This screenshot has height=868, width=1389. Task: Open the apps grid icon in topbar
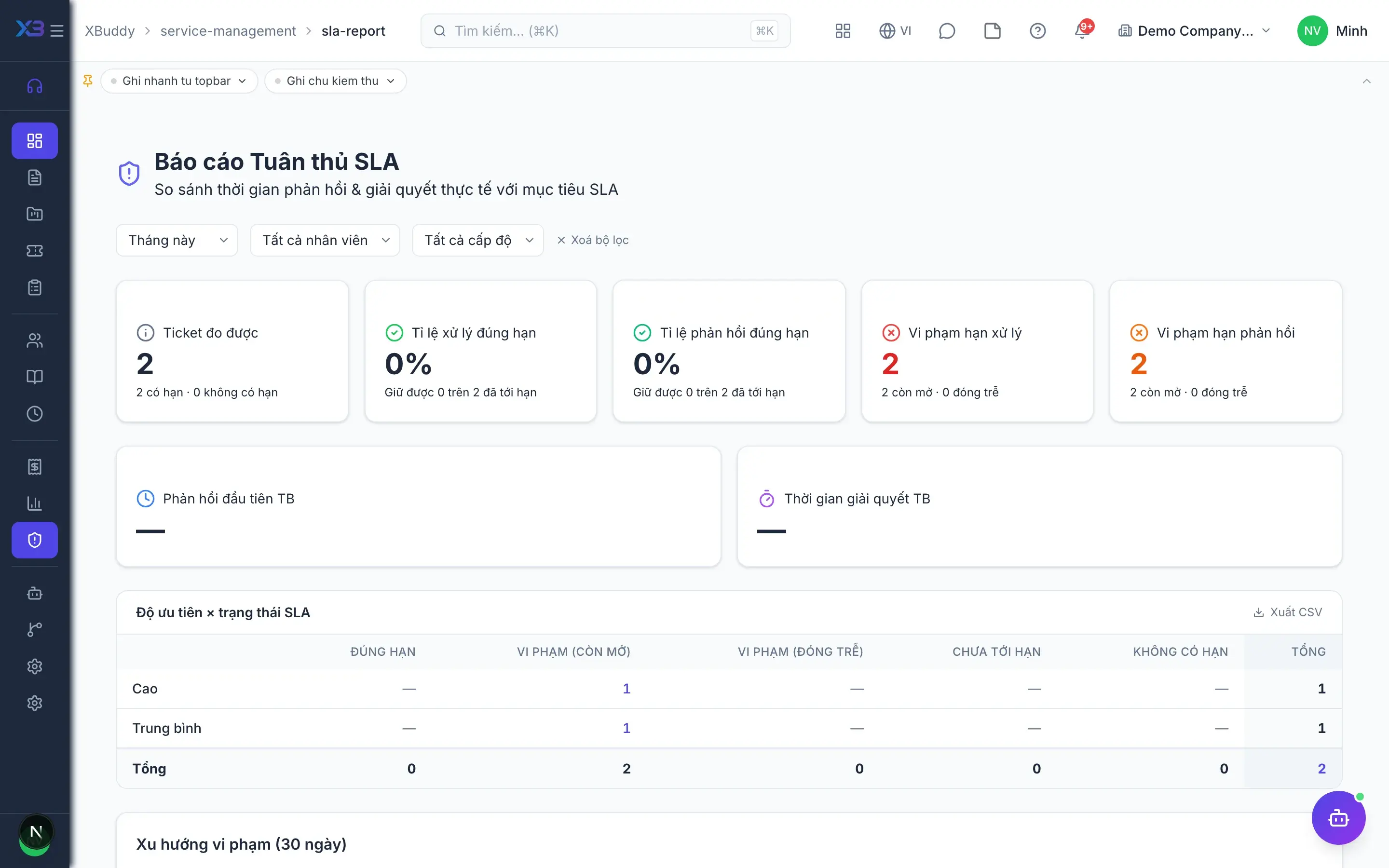click(x=843, y=31)
